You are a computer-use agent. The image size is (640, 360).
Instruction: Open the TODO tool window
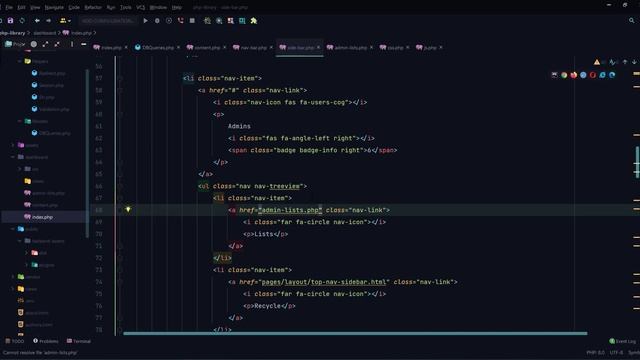tap(15, 341)
